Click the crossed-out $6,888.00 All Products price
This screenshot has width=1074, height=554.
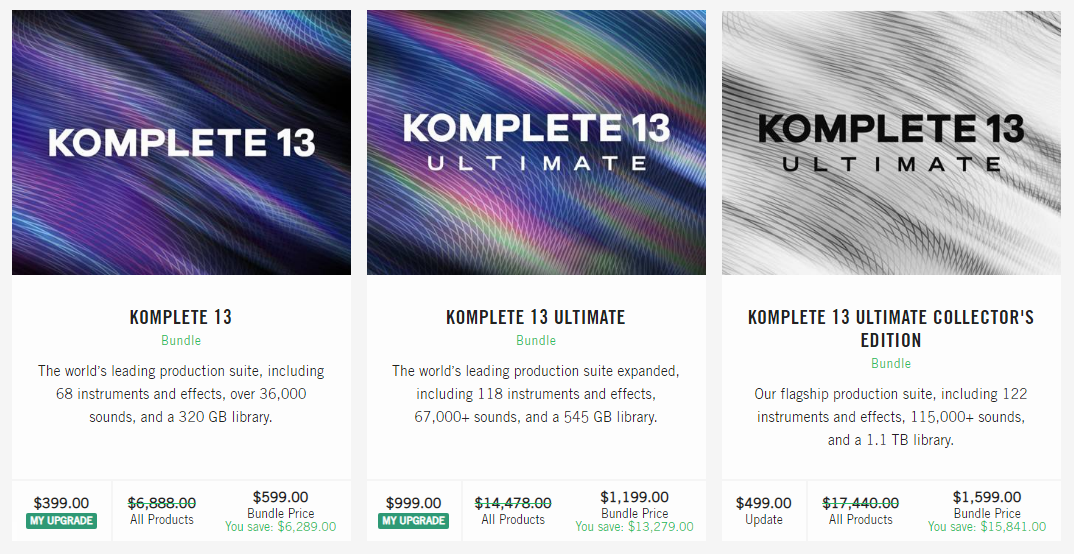(162, 503)
